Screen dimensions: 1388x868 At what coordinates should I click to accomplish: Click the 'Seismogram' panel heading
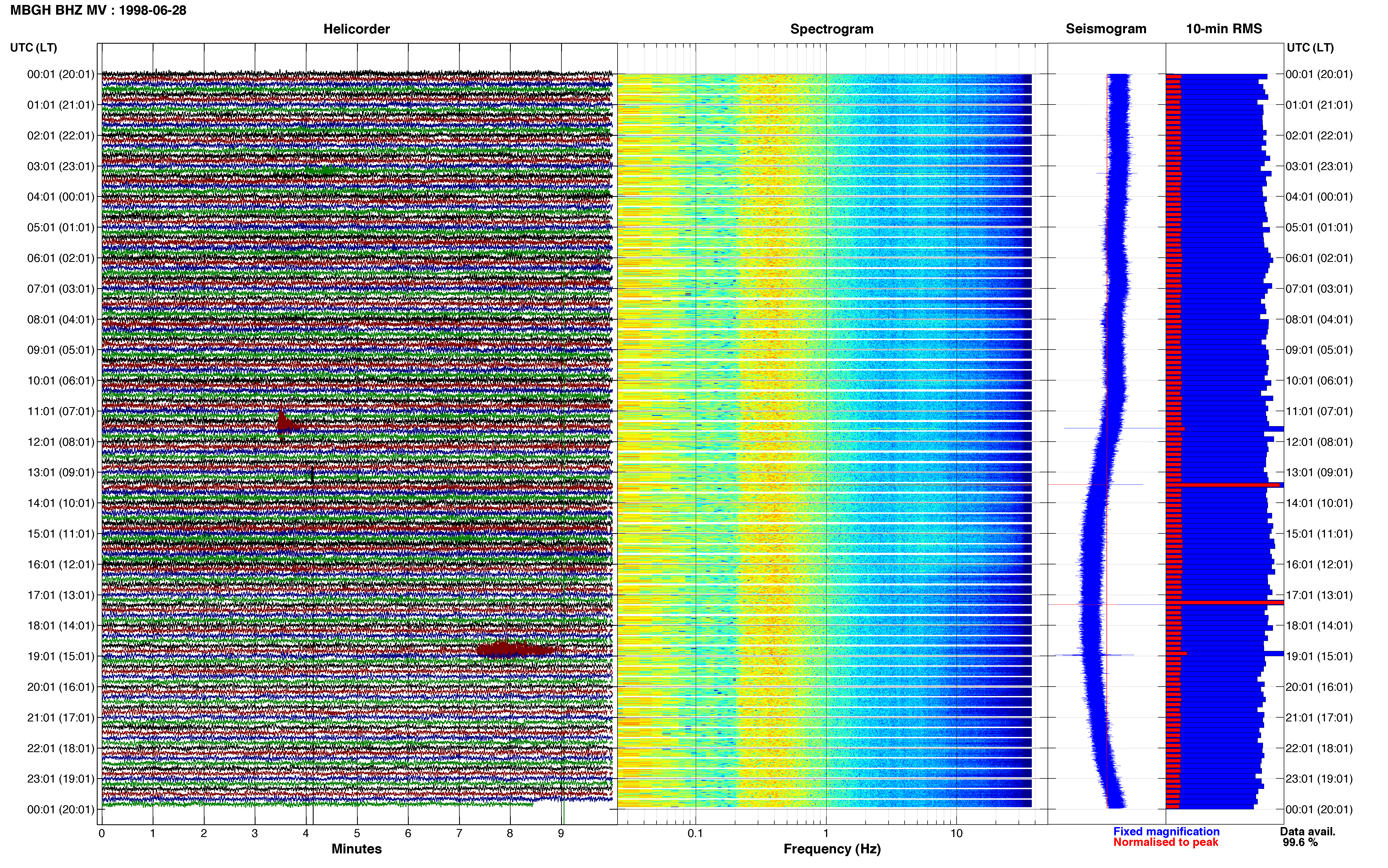1106,29
